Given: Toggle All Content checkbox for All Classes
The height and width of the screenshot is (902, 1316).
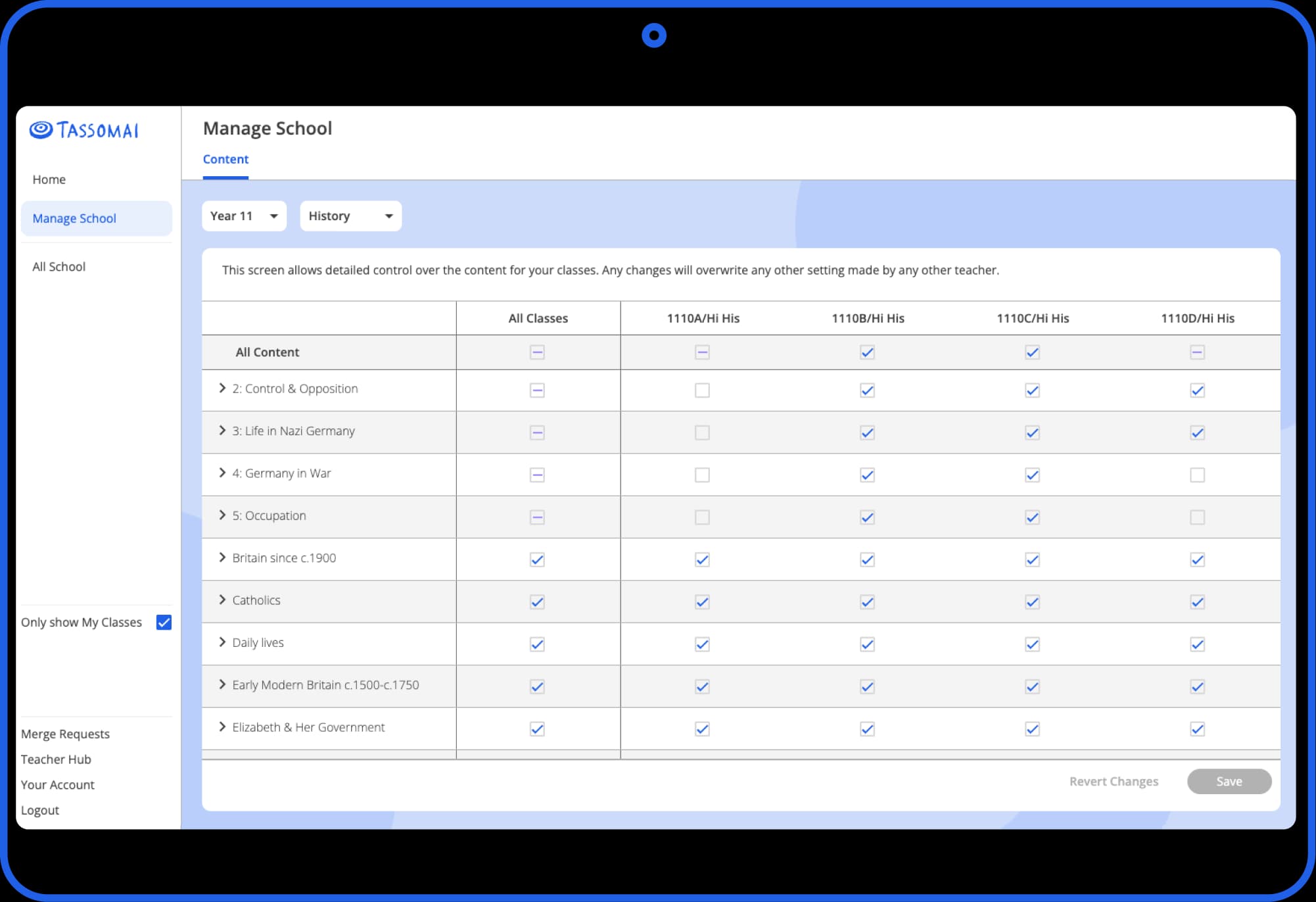Looking at the screenshot, I should 537,352.
